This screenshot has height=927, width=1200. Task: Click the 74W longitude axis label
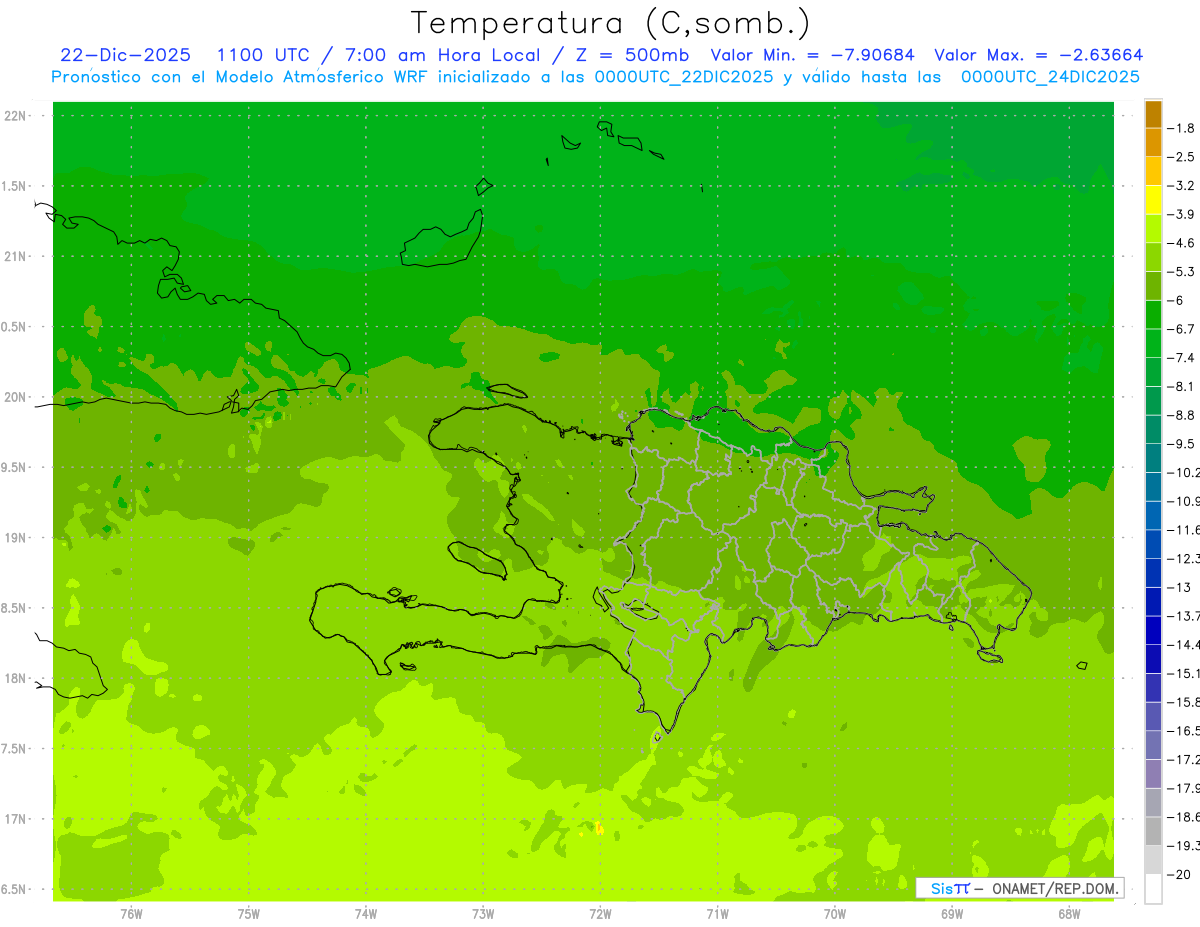coord(366,913)
